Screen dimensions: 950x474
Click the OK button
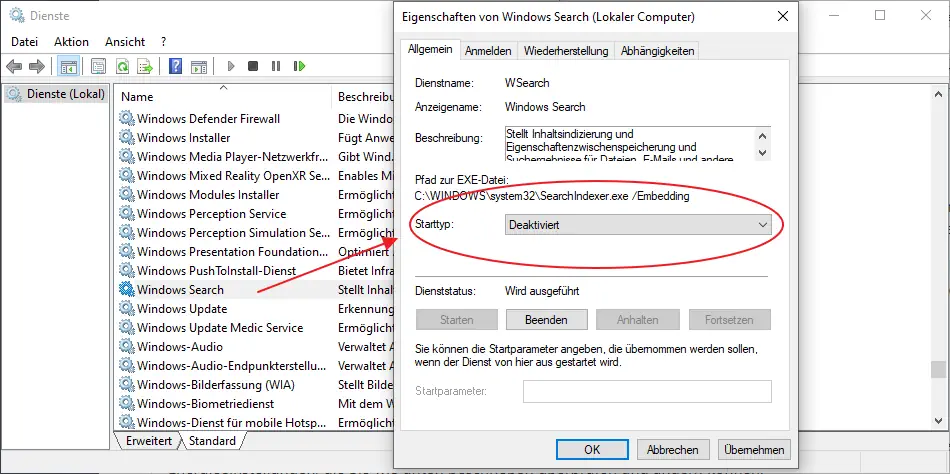(592, 450)
